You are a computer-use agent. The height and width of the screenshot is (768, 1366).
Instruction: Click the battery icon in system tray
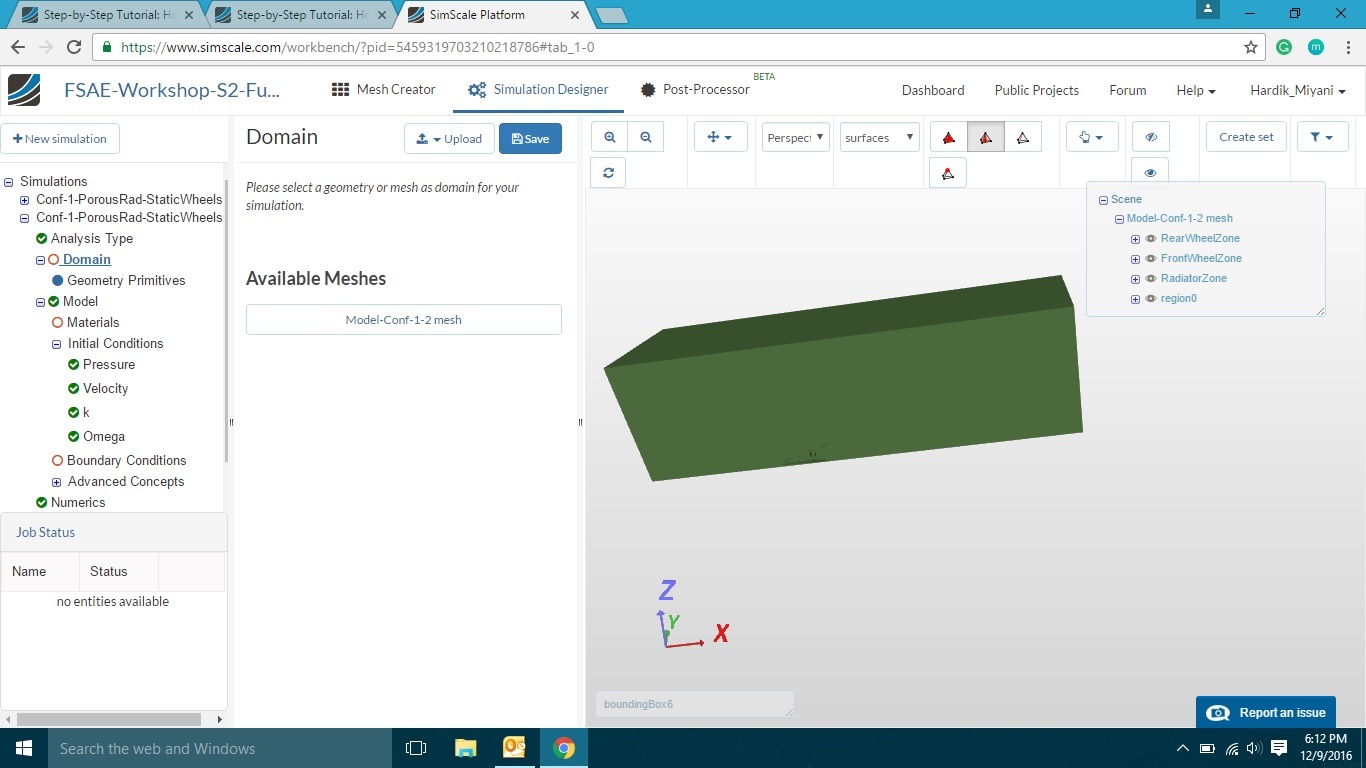click(x=1207, y=748)
